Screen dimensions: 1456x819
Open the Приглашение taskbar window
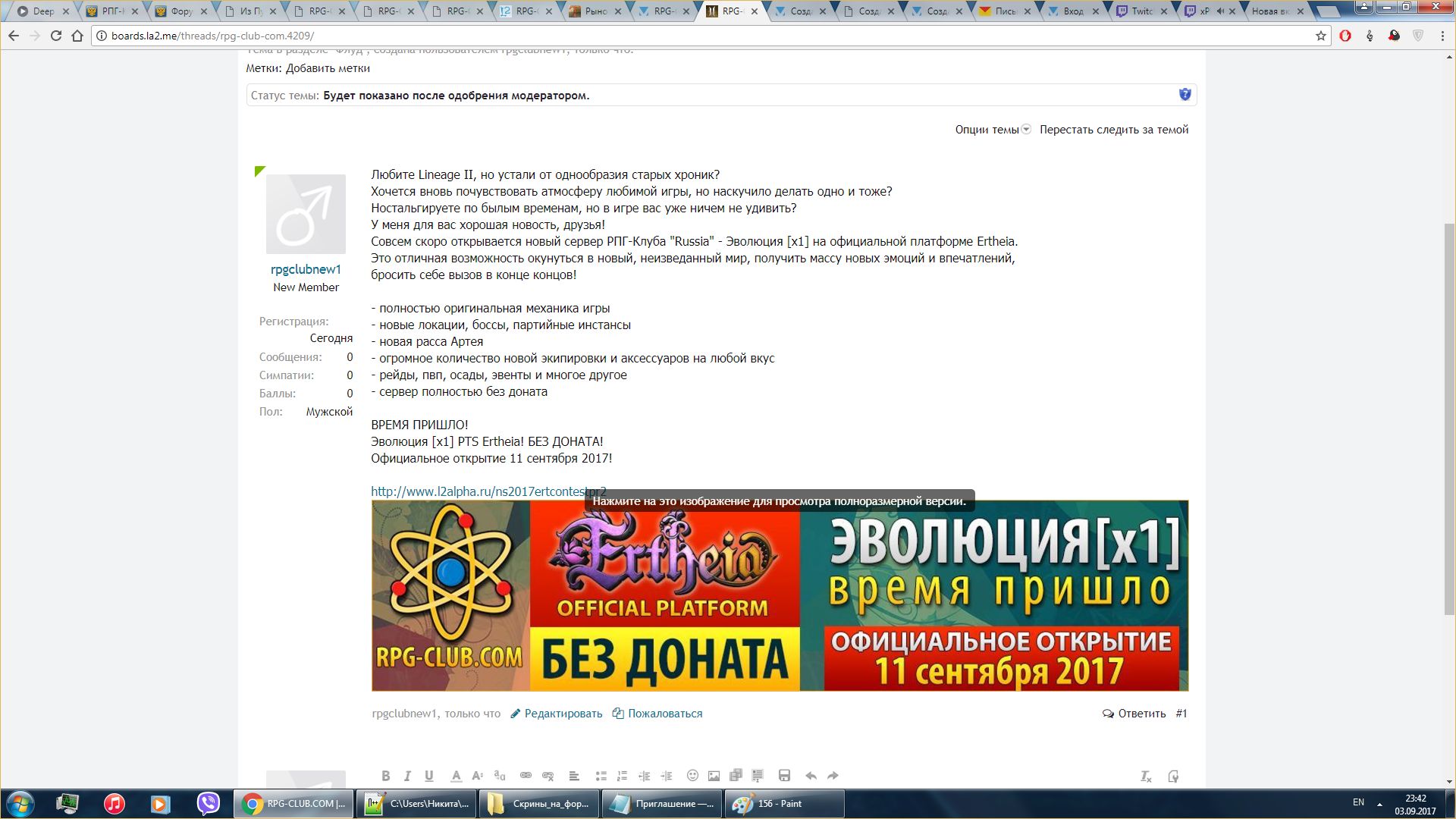662,804
